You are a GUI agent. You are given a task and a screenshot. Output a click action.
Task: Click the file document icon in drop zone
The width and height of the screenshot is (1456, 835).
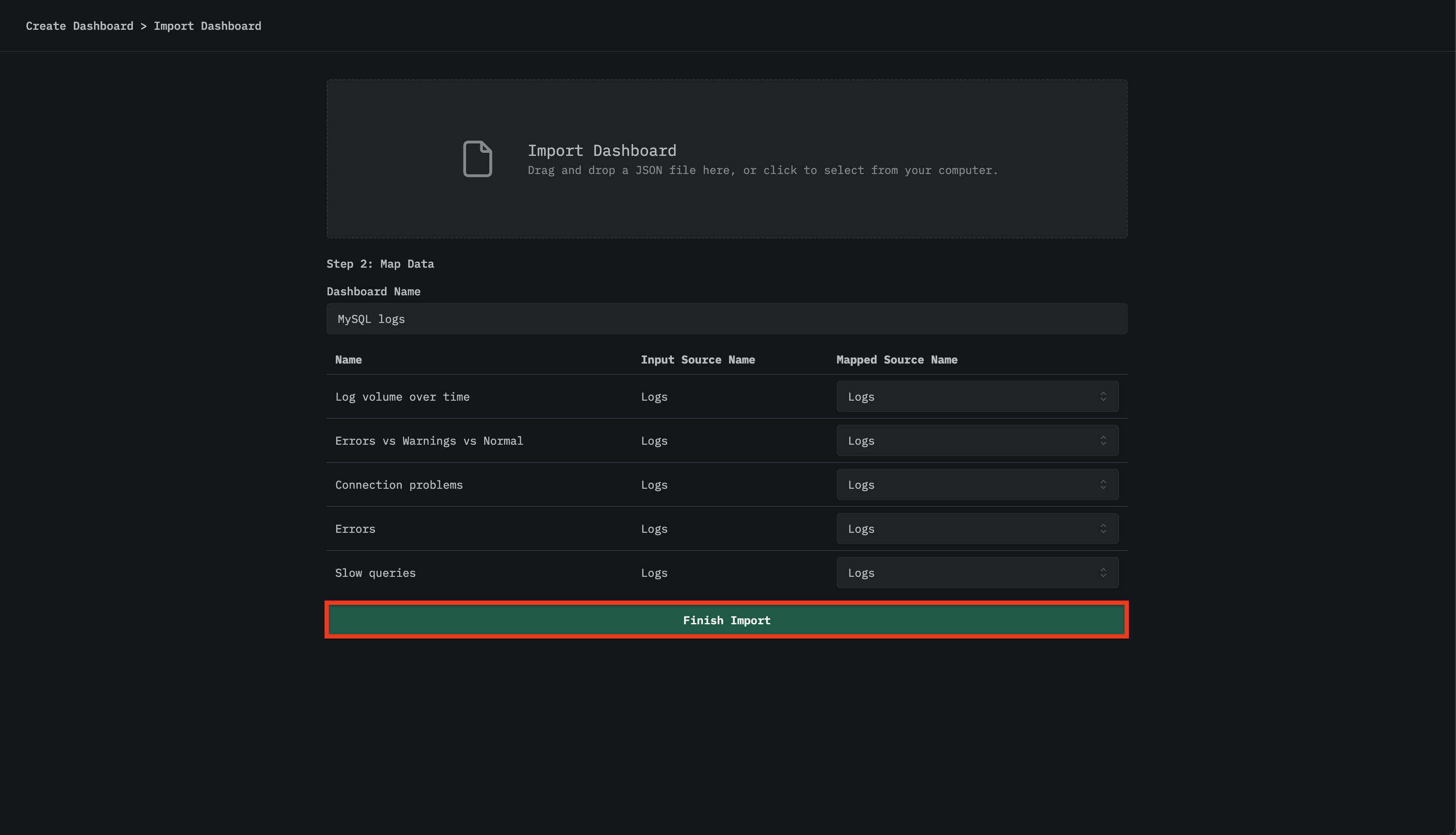478,159
